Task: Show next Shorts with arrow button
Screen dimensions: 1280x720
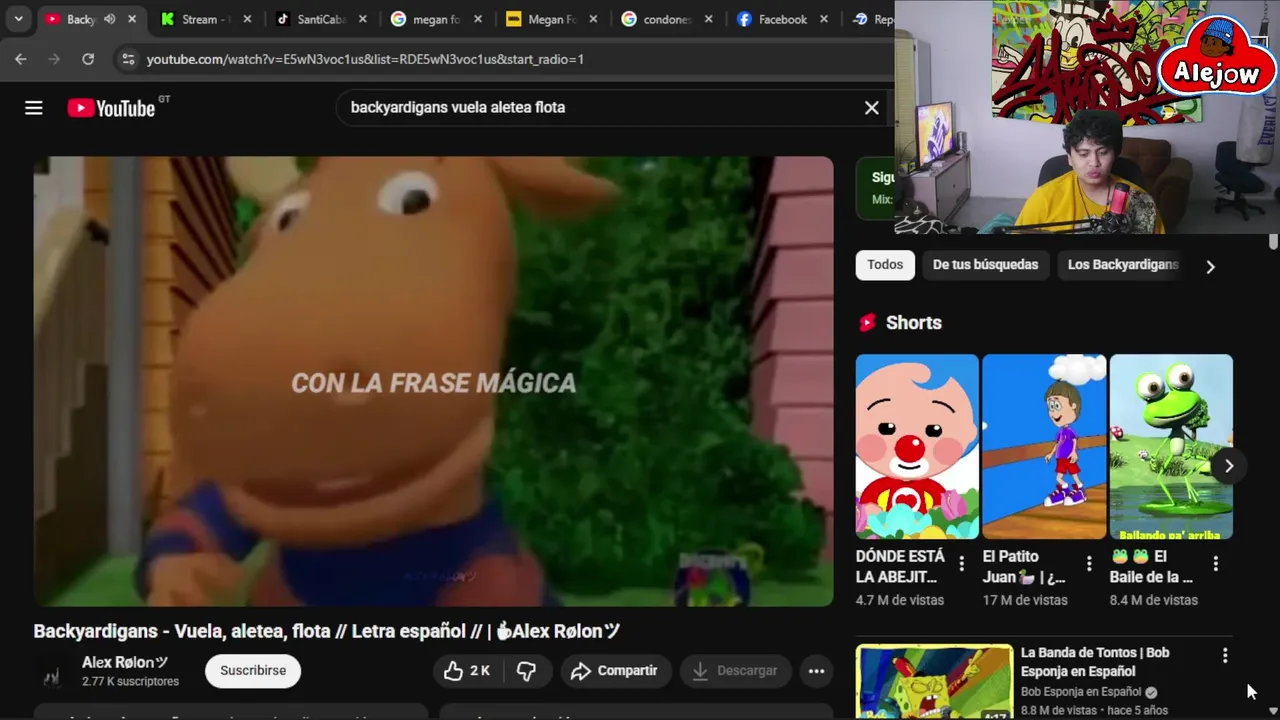Action: [x=1229, y=466]
